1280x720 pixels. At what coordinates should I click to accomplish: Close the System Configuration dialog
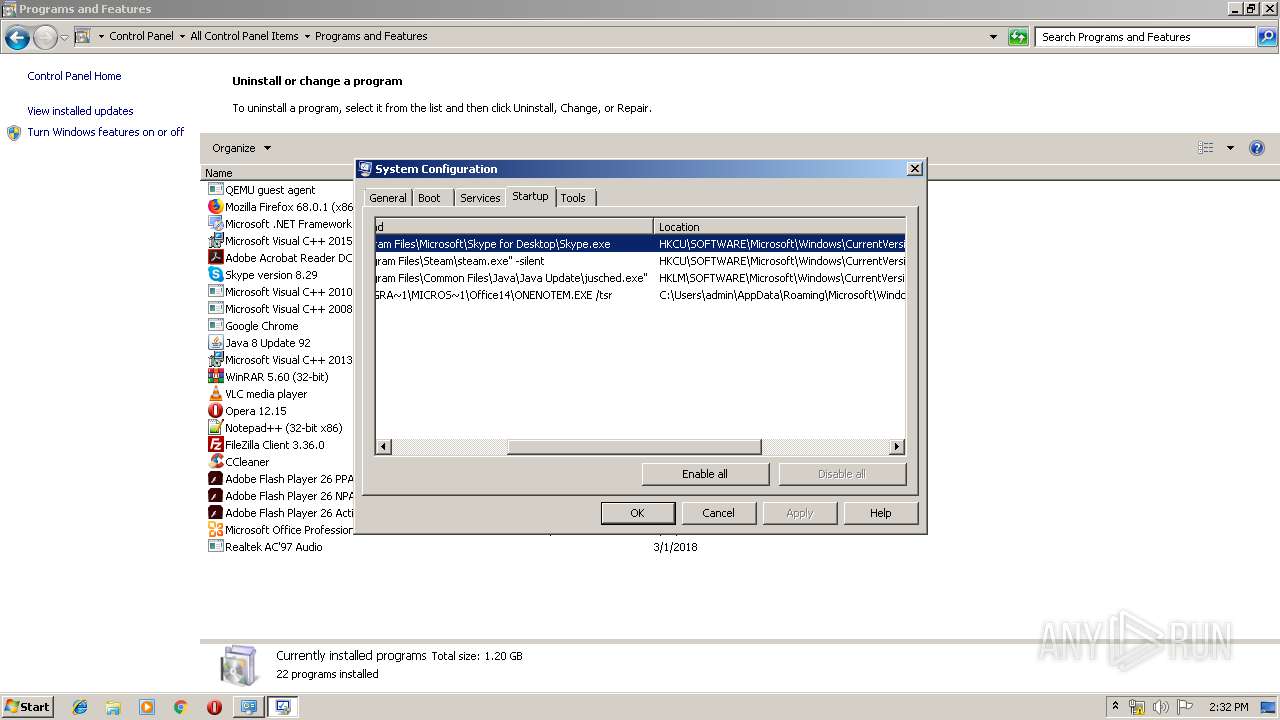click(x=914, y=169)
